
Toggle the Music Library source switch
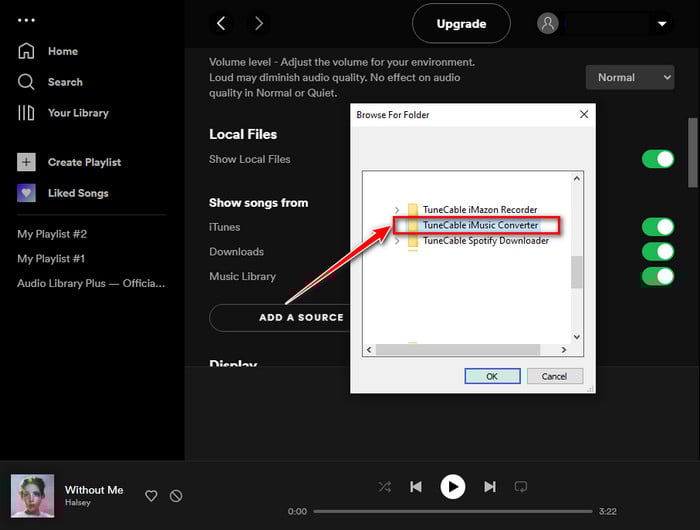coord(658,276)
